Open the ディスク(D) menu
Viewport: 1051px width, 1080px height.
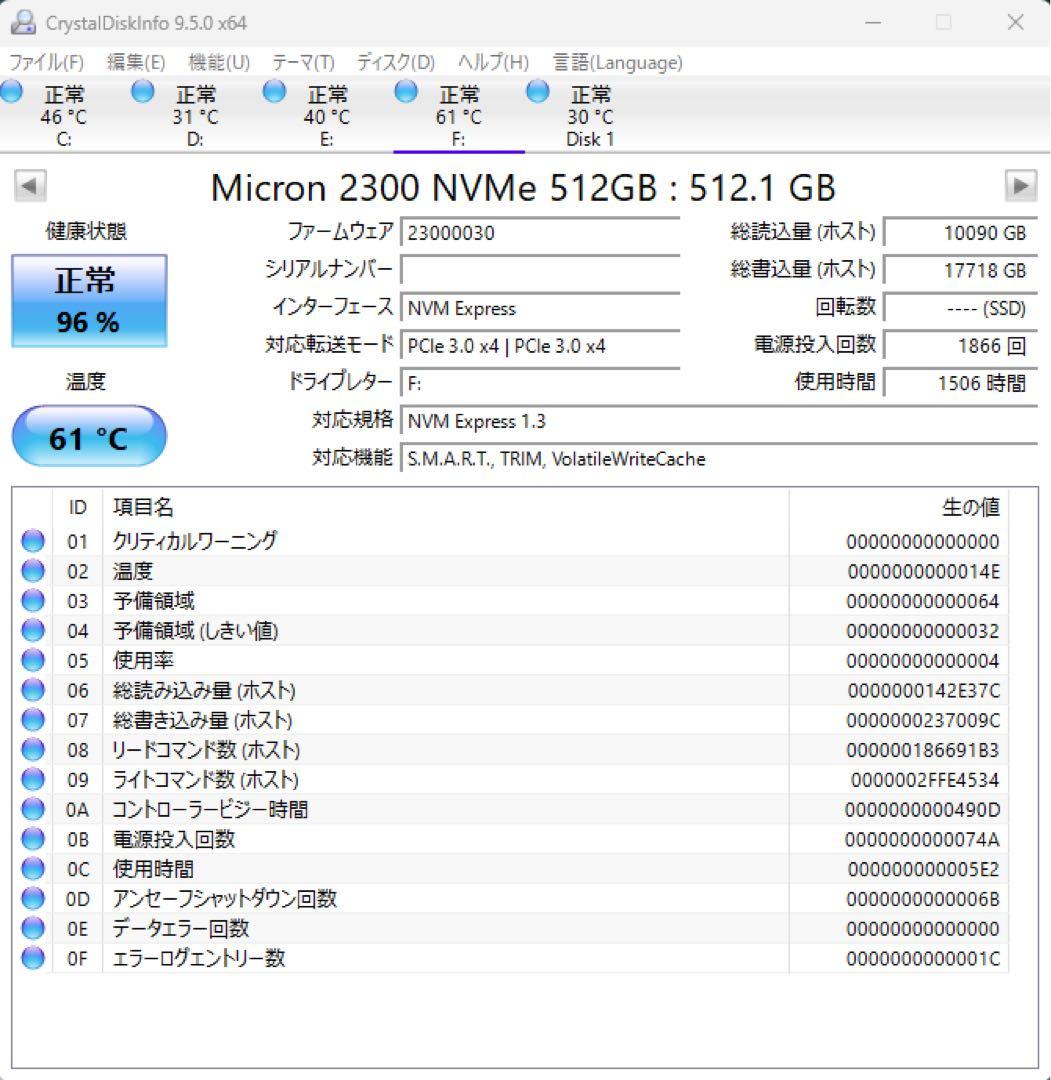395,62
